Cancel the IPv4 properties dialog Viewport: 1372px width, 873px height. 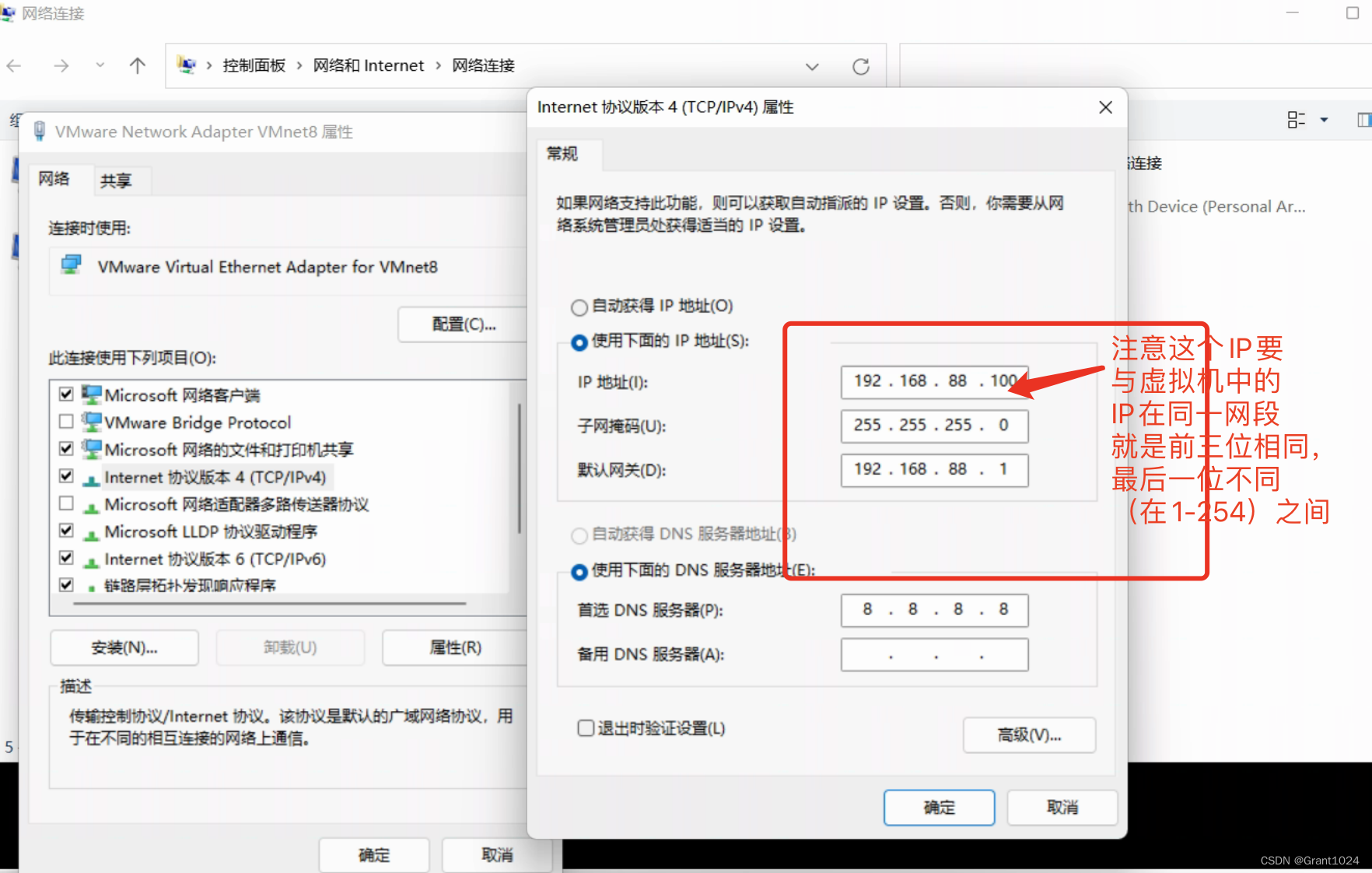1062,808
